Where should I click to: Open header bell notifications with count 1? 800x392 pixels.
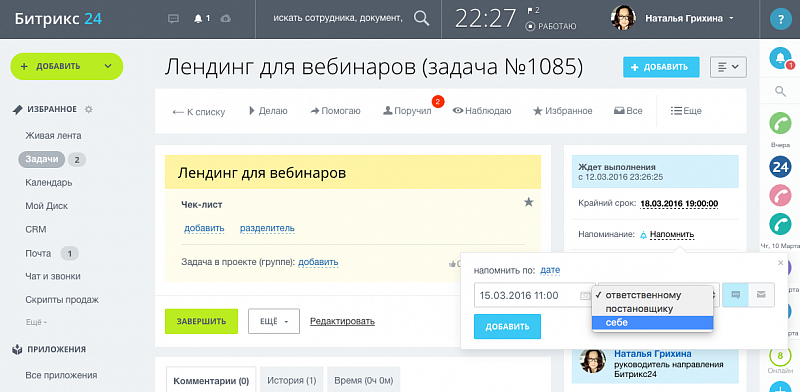coord(202,18)
